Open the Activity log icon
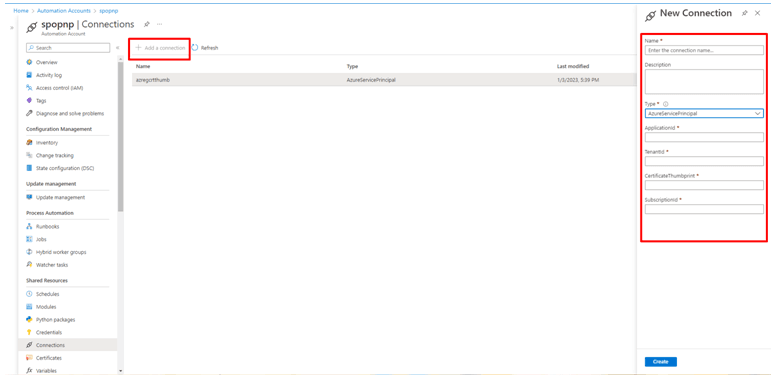This screenshot has height=380, width=777. pyautogui.click(x=29, y=75)
